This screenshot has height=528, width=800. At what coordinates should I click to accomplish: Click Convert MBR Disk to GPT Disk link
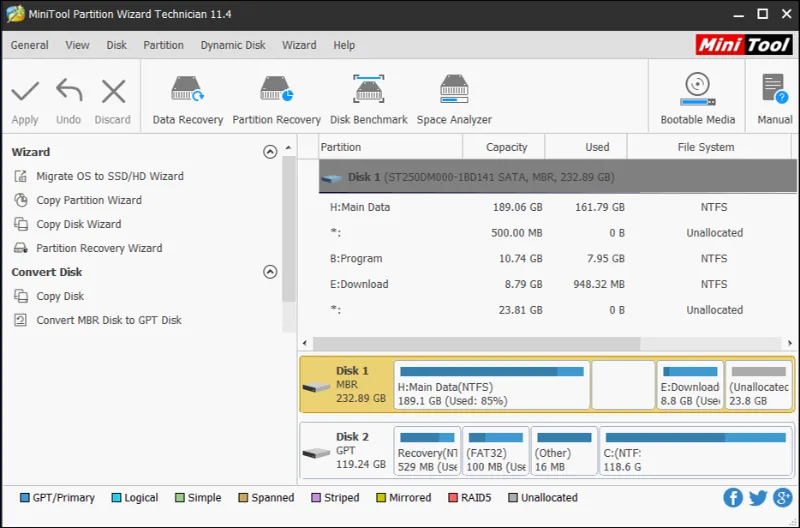109,320
